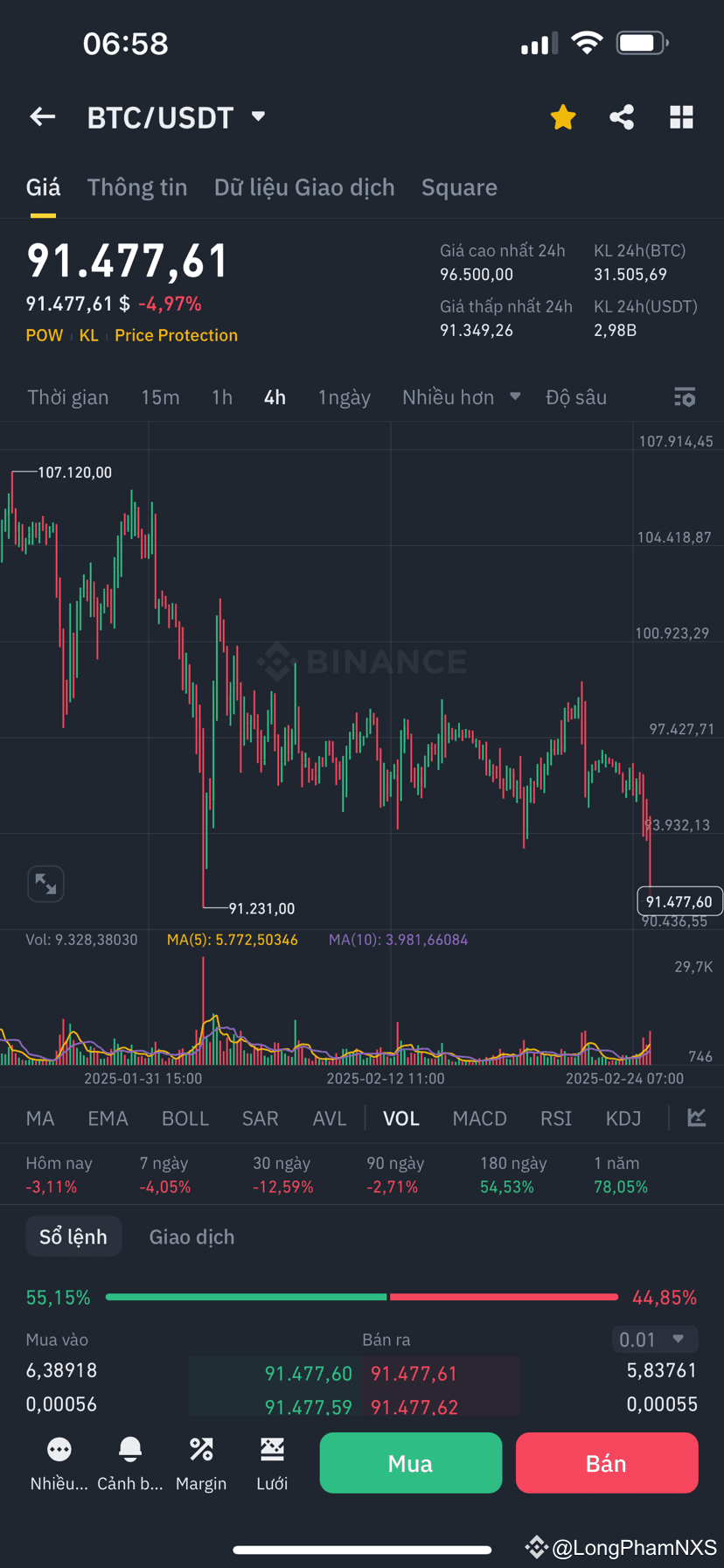Open the Lưới grid trading icon
This screenshot has width=724, height=1568.
[x=272, y=1450]
